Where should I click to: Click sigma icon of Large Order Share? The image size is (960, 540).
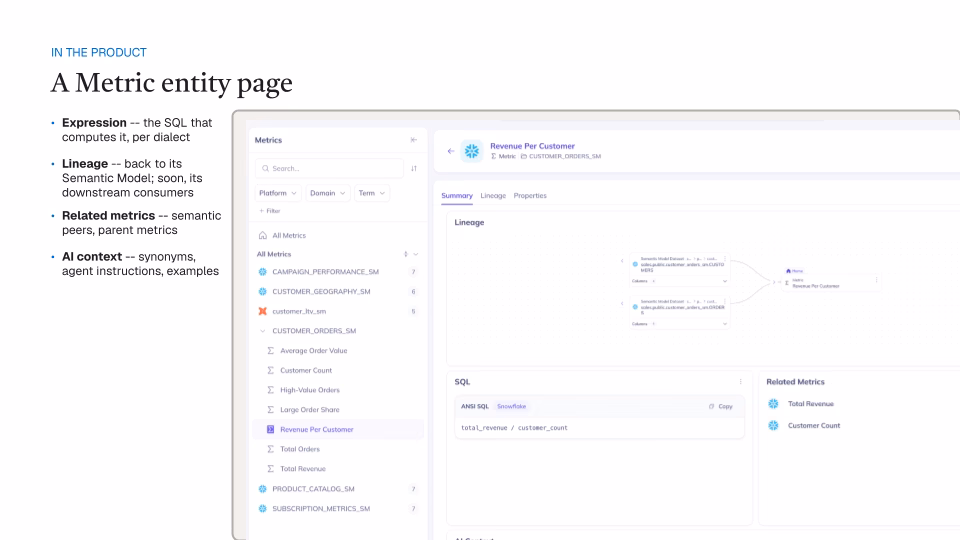270,410
